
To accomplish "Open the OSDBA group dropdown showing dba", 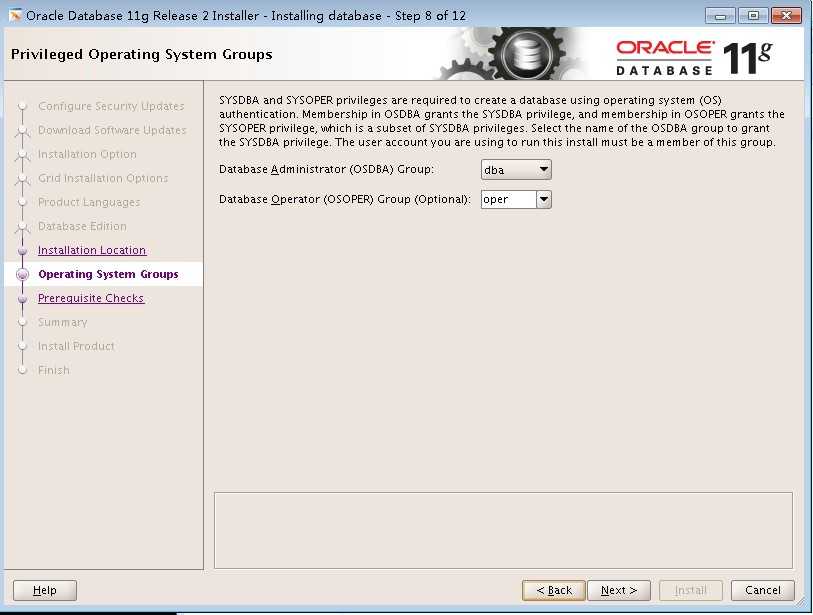I will (x=516, y=170).
